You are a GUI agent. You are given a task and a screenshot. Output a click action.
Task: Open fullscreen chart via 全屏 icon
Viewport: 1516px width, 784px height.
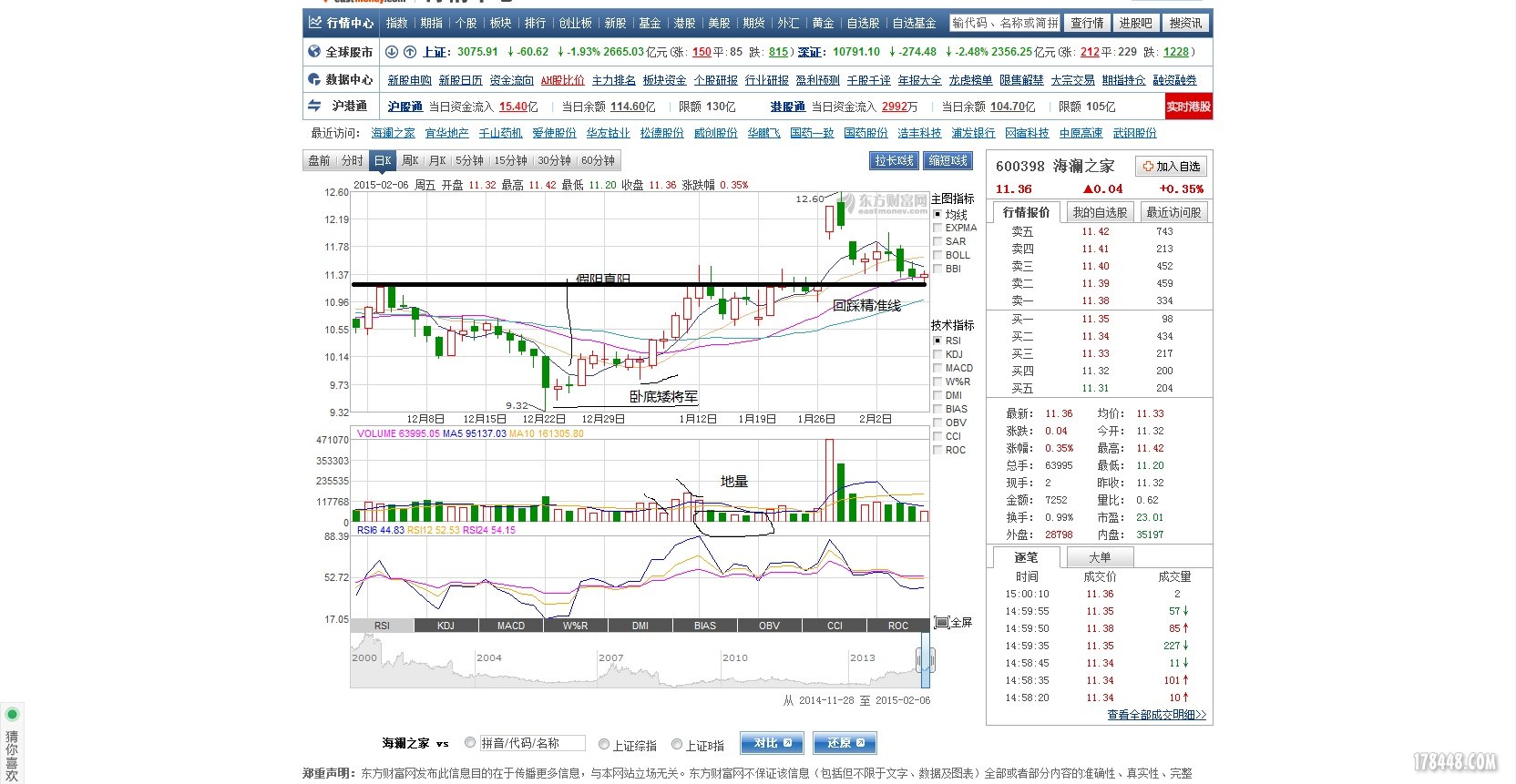pos(942,623)
